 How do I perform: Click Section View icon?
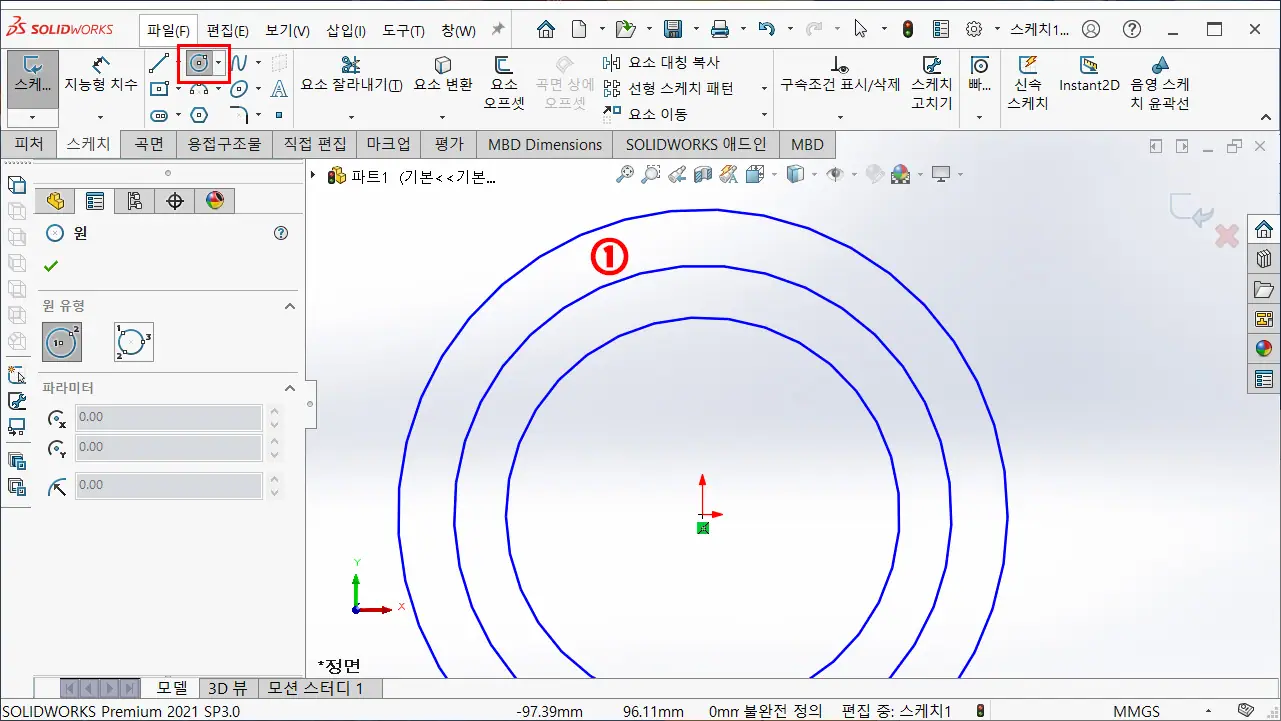(x=703, y=174)
